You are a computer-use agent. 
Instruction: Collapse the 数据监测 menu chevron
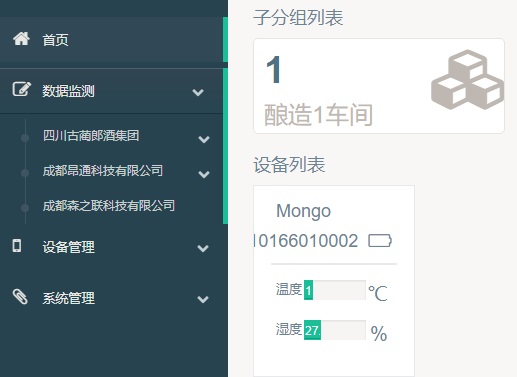(x=198, y=92)
